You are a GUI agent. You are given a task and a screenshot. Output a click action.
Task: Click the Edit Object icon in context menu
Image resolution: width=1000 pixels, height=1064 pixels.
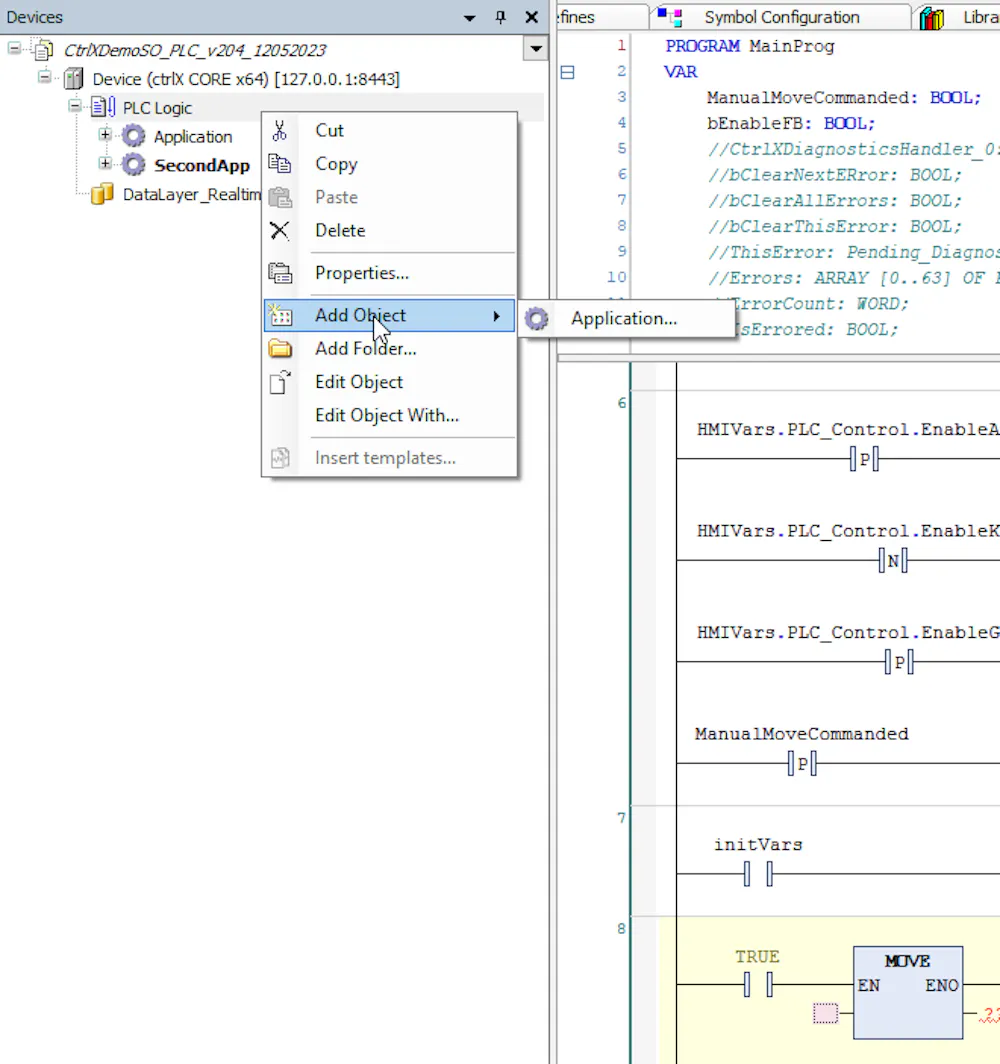point(280,382)
